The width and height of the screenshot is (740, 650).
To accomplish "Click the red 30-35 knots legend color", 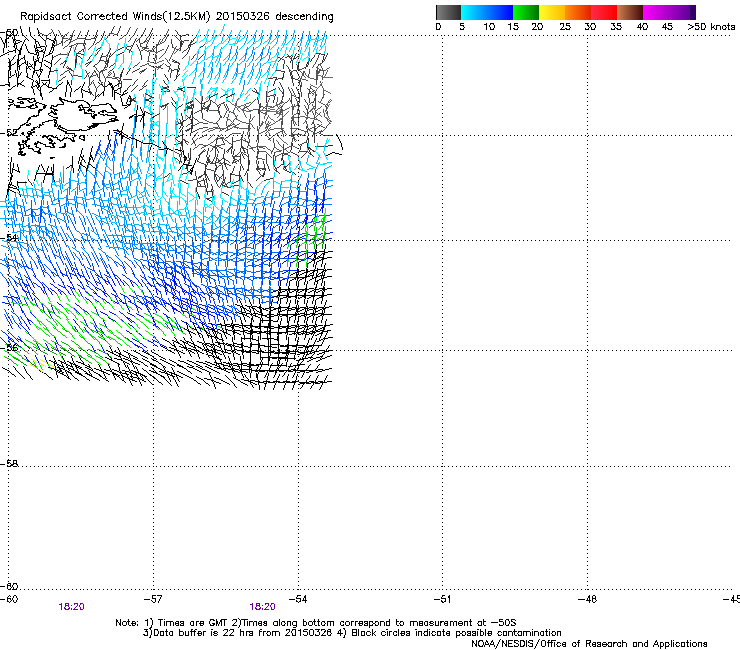I will pos(604,12).
